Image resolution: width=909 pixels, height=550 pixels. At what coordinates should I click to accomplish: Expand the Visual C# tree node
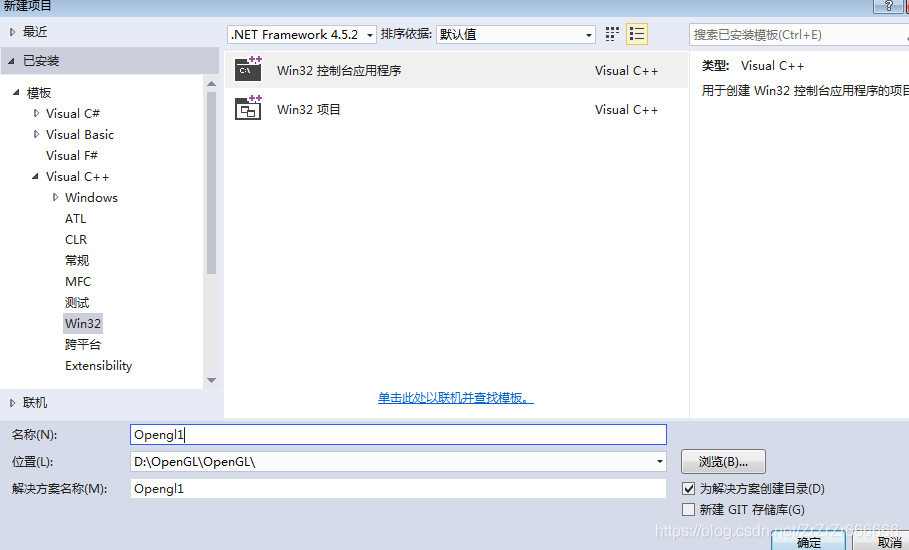click(37, 113)
